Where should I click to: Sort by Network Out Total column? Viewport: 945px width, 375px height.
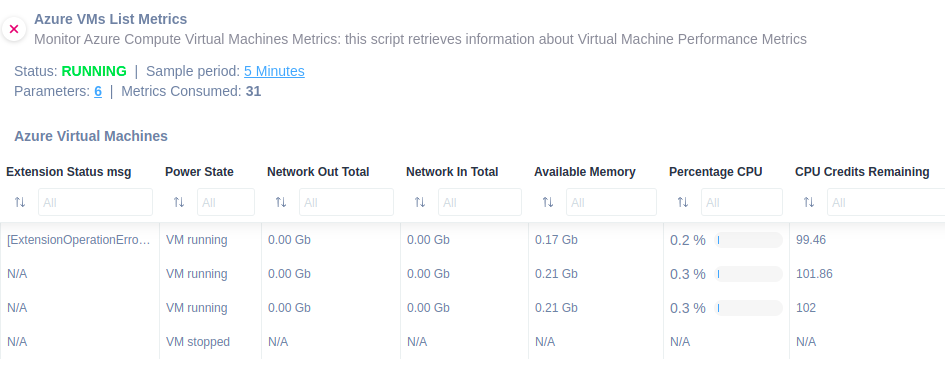point(281,202)
